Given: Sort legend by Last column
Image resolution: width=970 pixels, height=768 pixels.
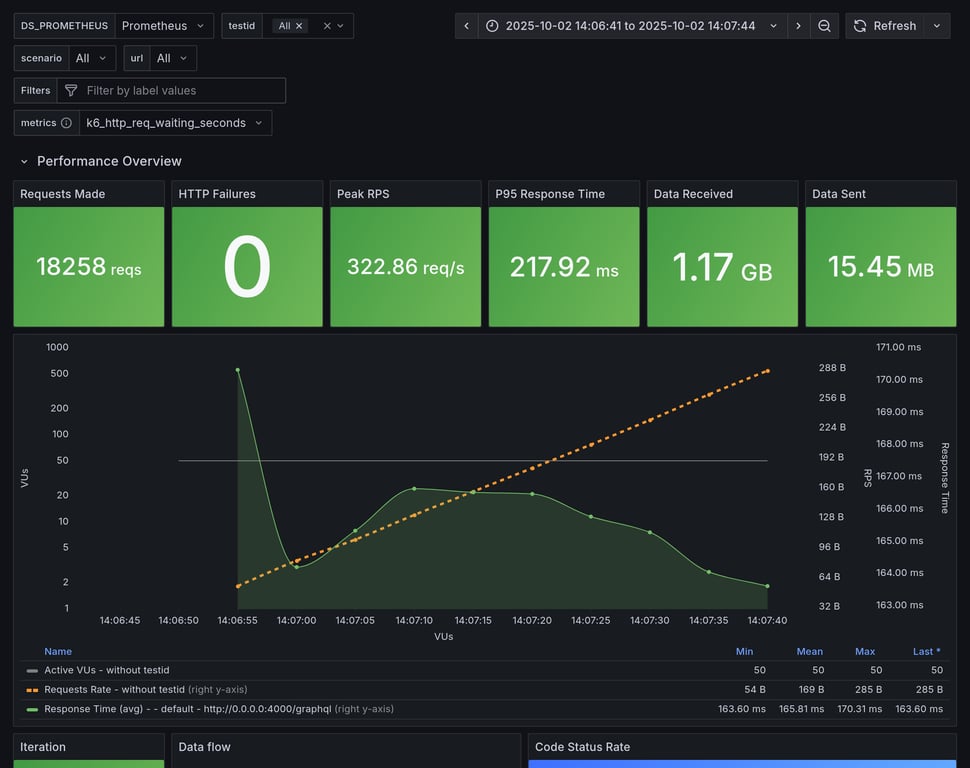Looking at the screenshot, I should [x=926, y=651].
